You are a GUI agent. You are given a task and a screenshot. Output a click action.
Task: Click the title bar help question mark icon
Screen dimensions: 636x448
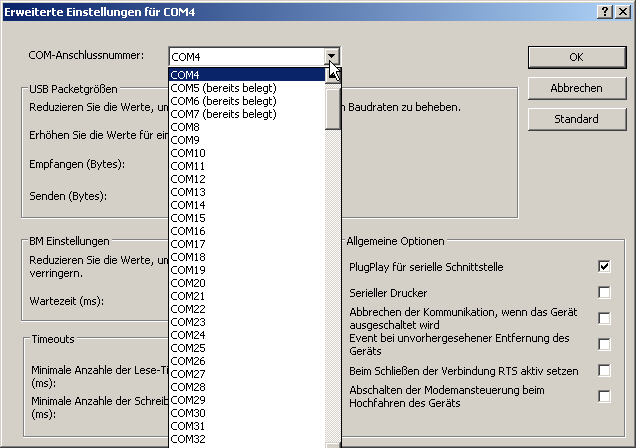click(605, 9)
